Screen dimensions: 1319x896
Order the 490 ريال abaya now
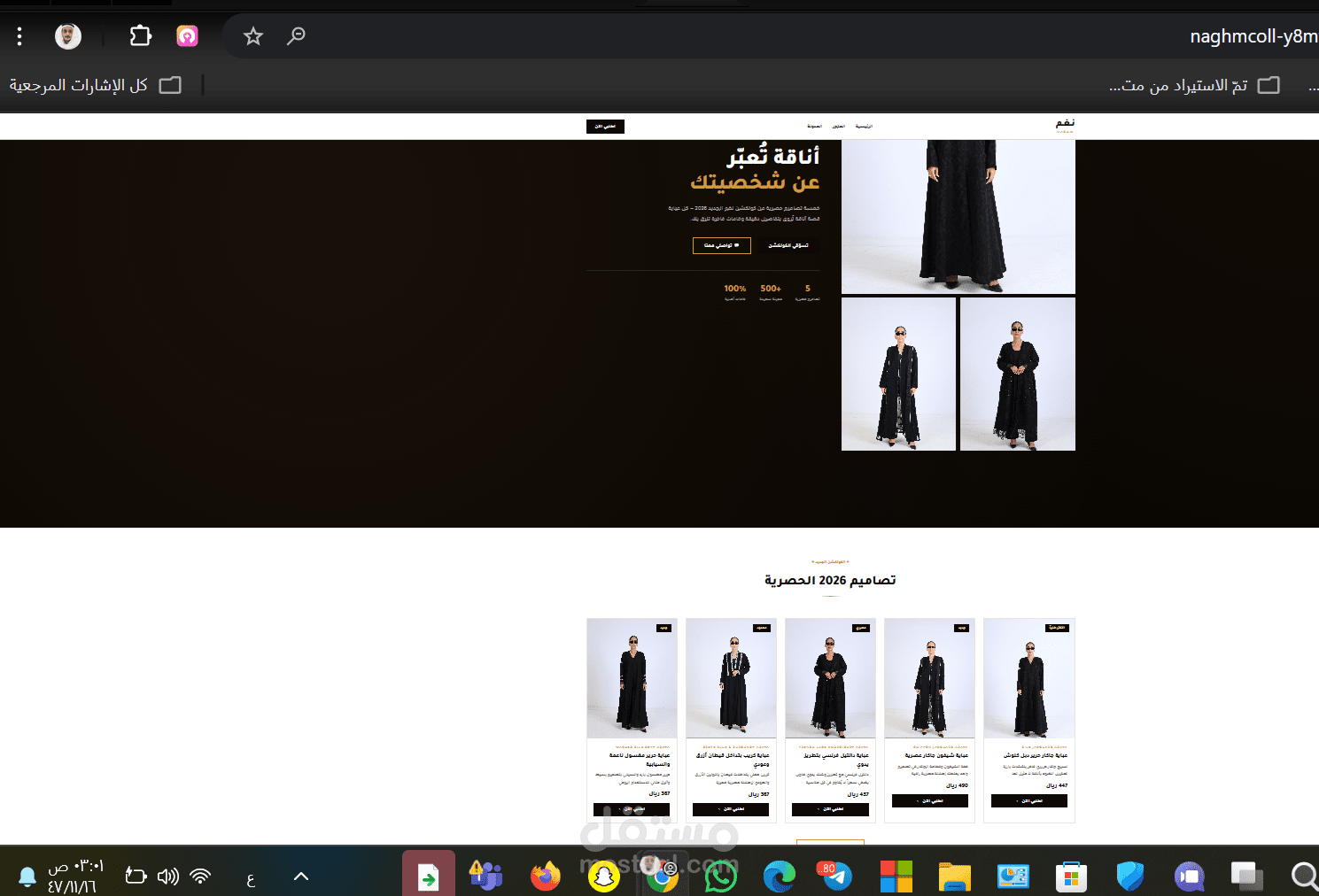pos(930,800)
